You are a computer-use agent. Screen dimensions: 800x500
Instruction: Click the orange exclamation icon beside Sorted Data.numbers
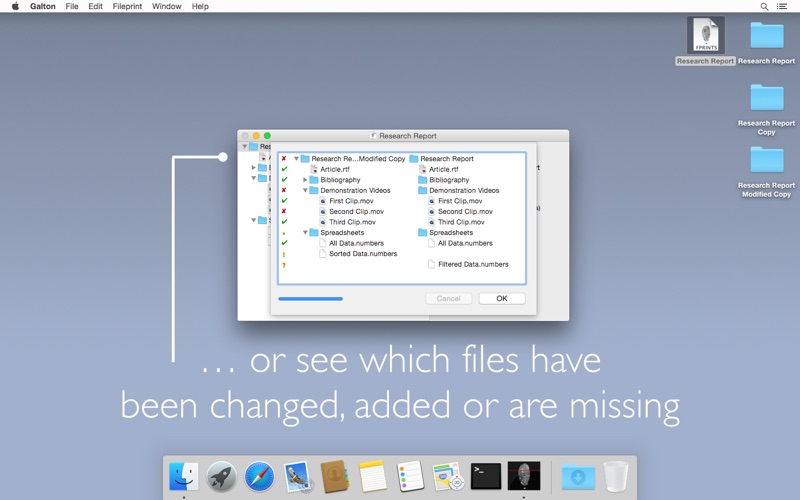point(284,254)
